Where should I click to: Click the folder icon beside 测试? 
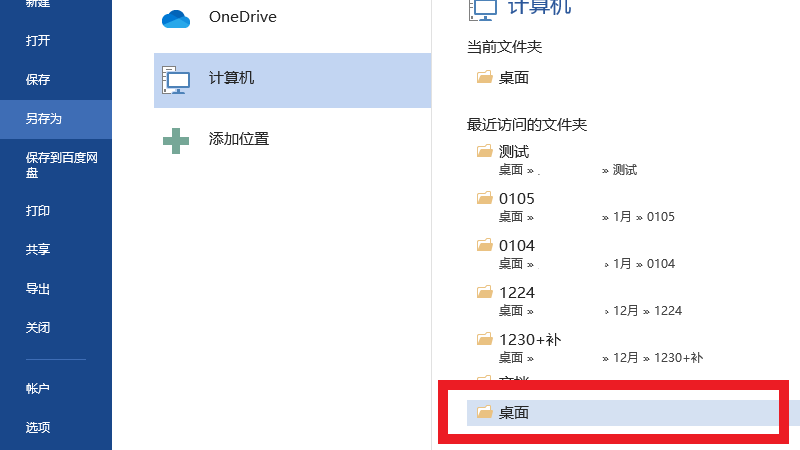pos(485,152)
